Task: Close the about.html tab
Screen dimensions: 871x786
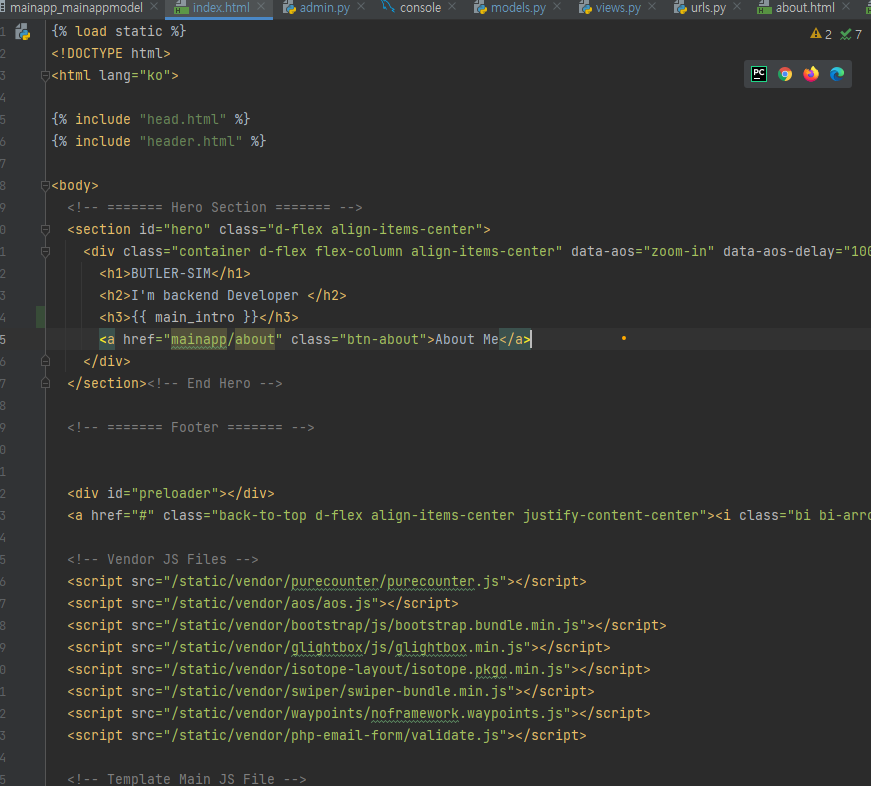Action: point(846,7)
